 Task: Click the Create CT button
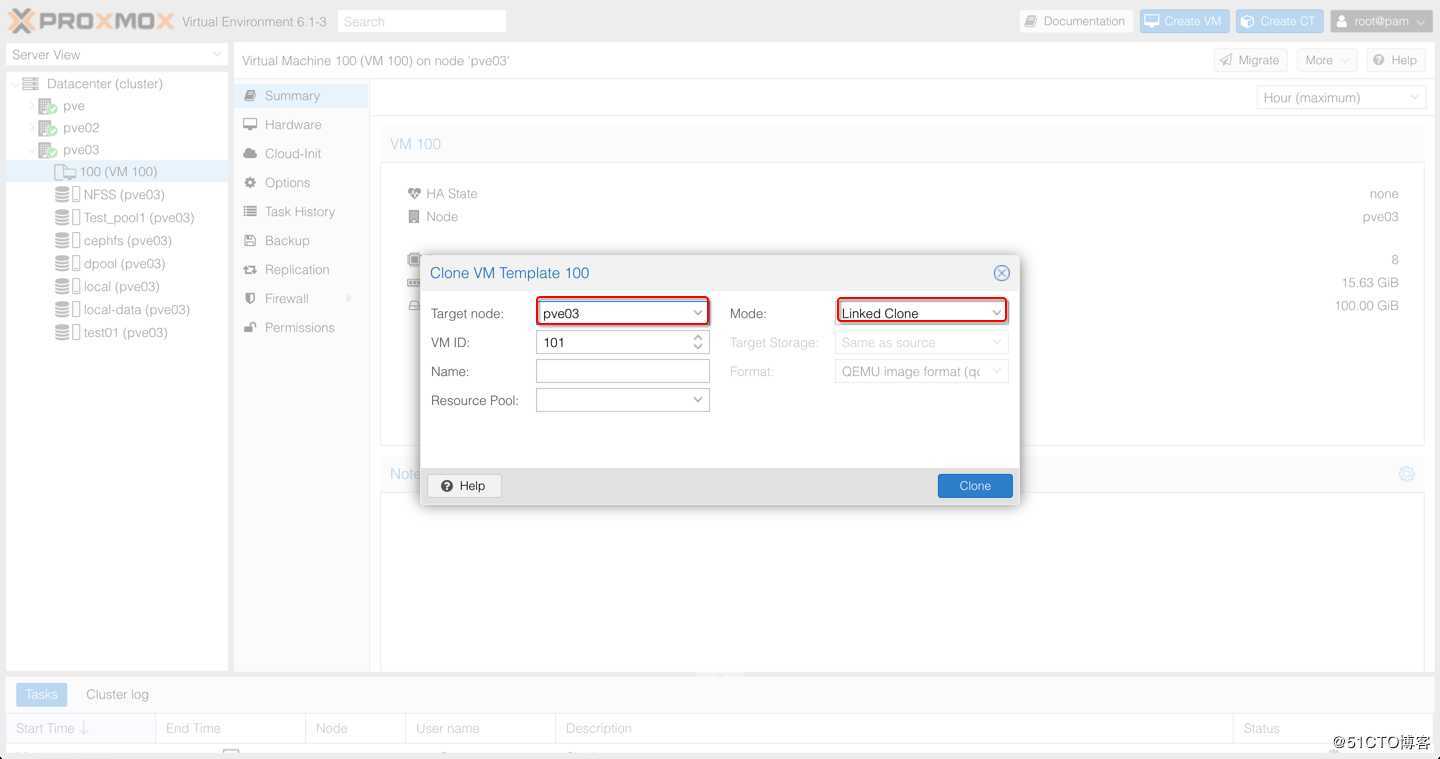1279,21
